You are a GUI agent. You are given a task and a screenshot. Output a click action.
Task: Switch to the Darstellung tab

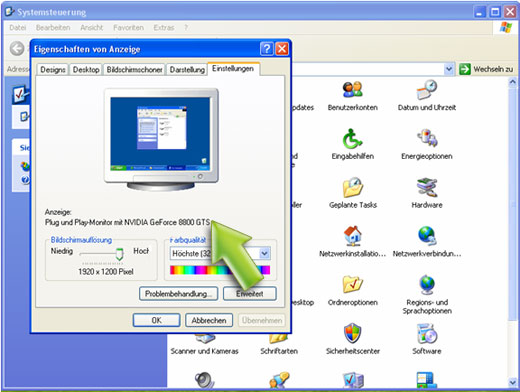(x=187, y=70)
